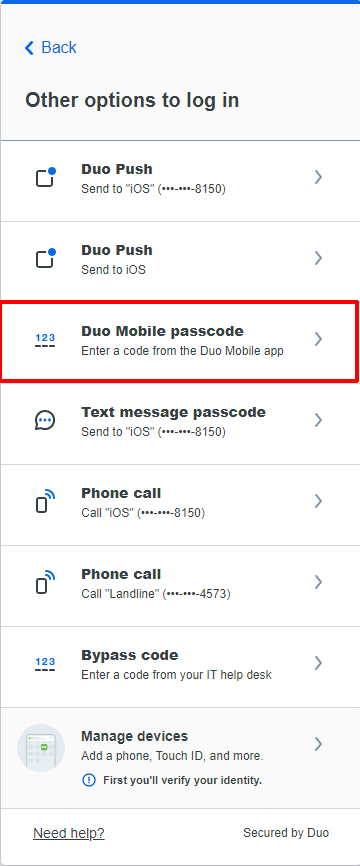Image resolution: width=360 pixels, height=866 pixels.
Task: Click the 123 icon beside Bypass code
Action: click(x=45, y=663)
